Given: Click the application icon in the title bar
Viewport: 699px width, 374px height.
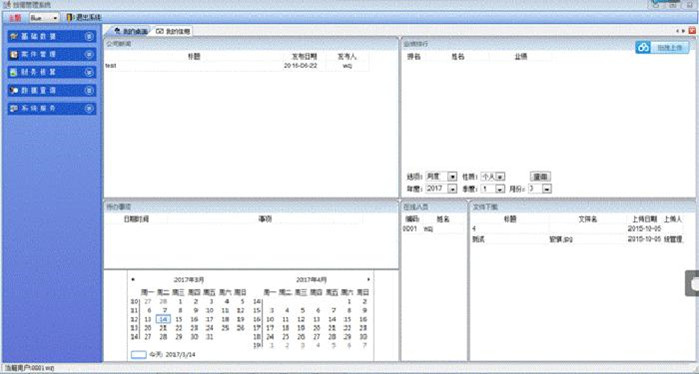Looking at the screenshot, I should [7, 5].
